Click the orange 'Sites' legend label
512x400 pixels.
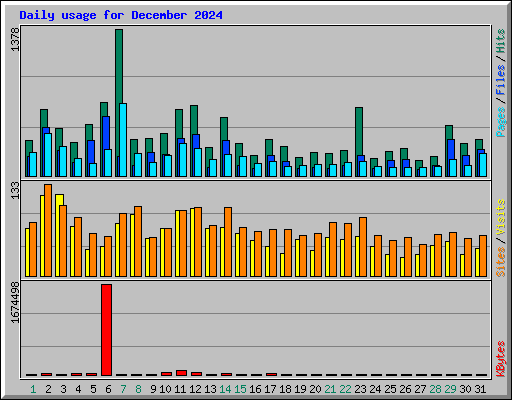pos(500,262)
